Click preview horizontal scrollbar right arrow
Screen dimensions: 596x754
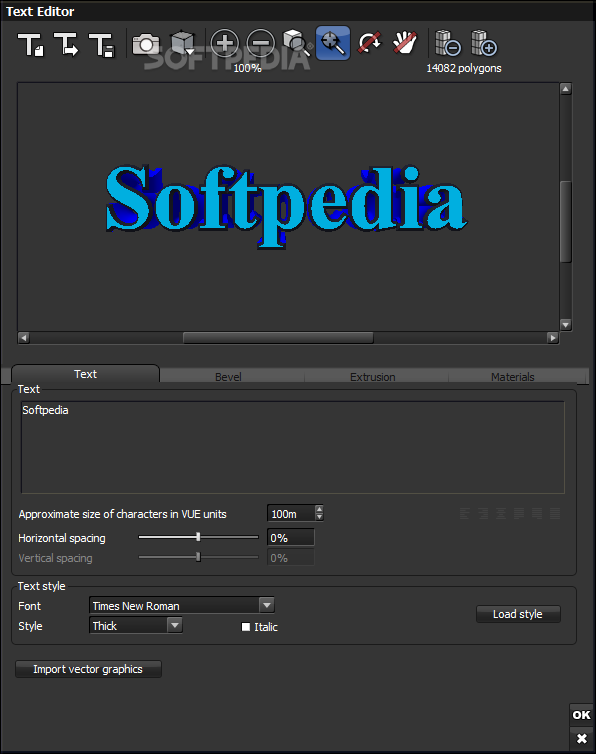coord(553,338)
